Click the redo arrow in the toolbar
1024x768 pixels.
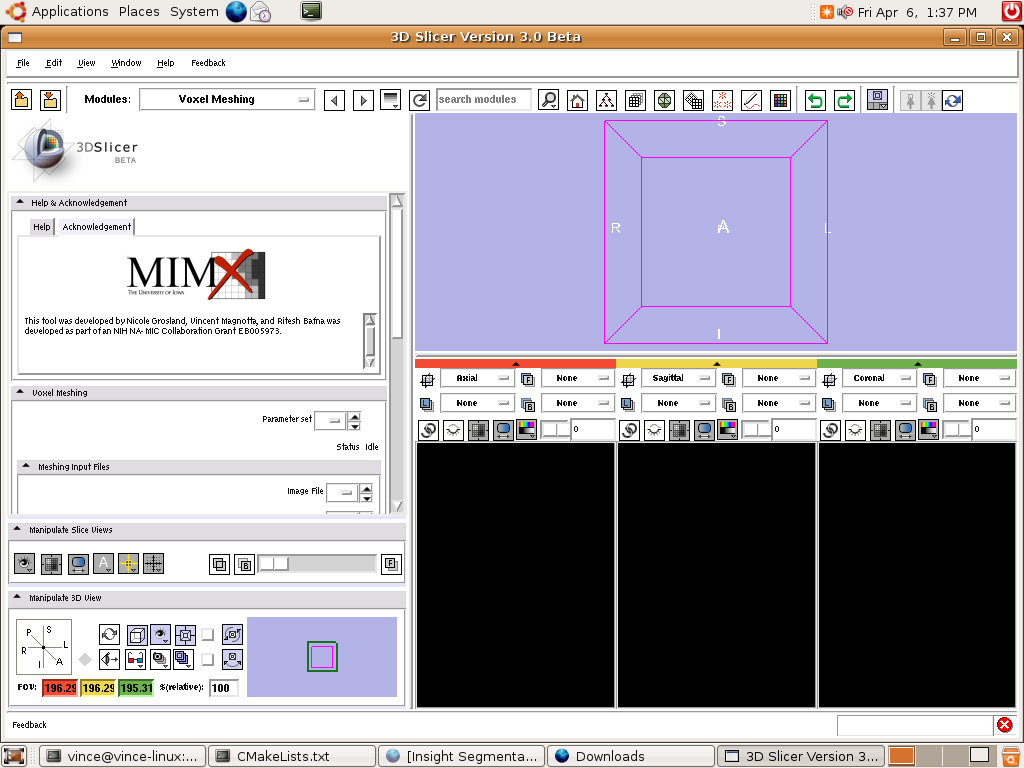[845, 100]
